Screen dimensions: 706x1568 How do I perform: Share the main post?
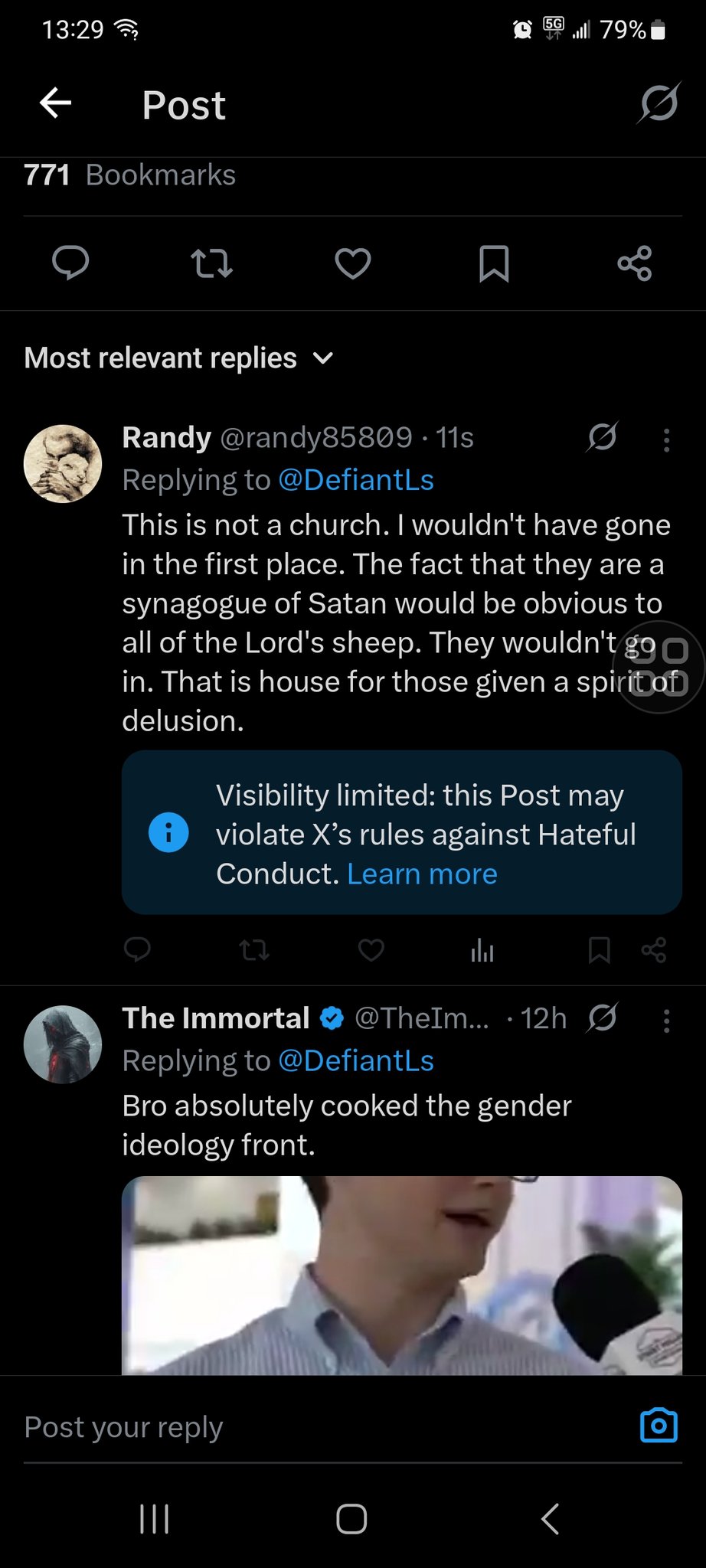click(635, 263)
